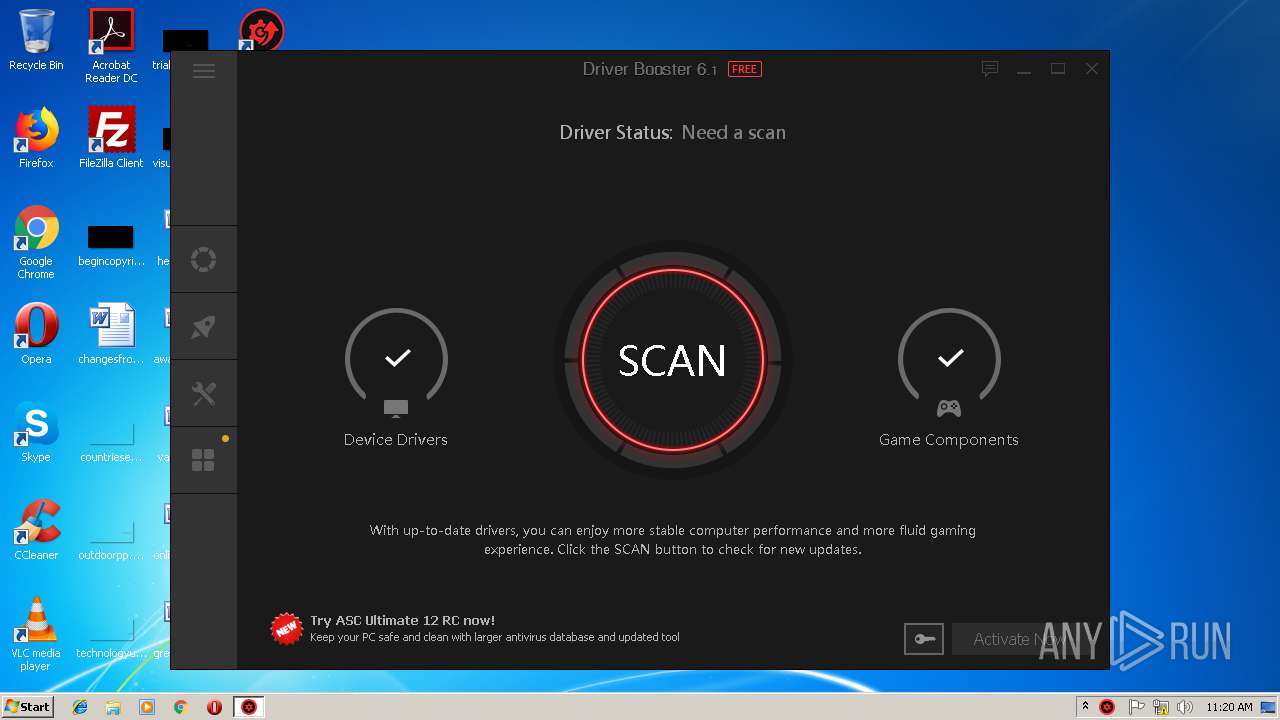The image size is (1280, 720).
Task: Click the 11:20 AM clock
Action: 1229,707
